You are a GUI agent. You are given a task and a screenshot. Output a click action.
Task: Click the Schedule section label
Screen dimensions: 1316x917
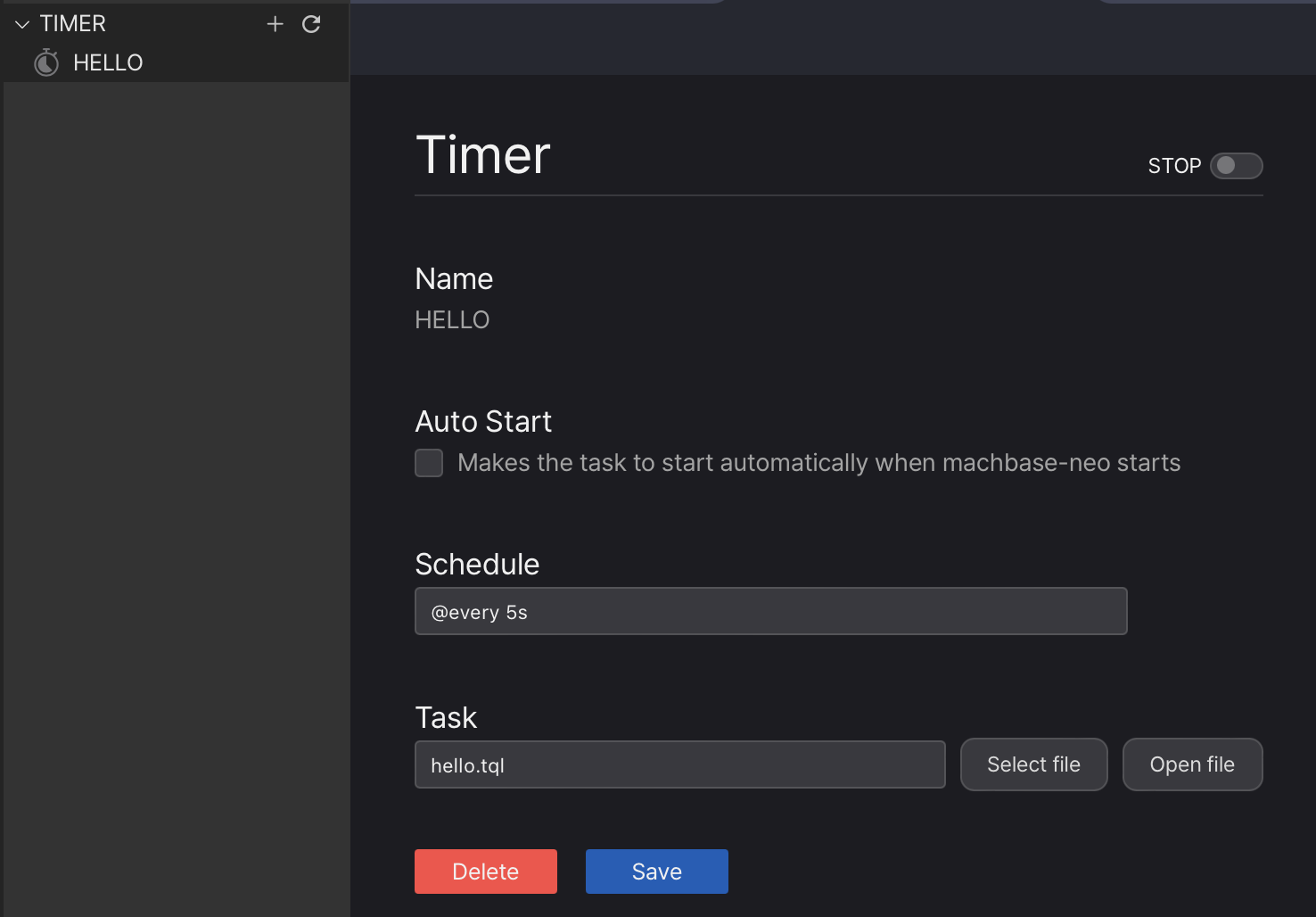click(x=477, y=565)
